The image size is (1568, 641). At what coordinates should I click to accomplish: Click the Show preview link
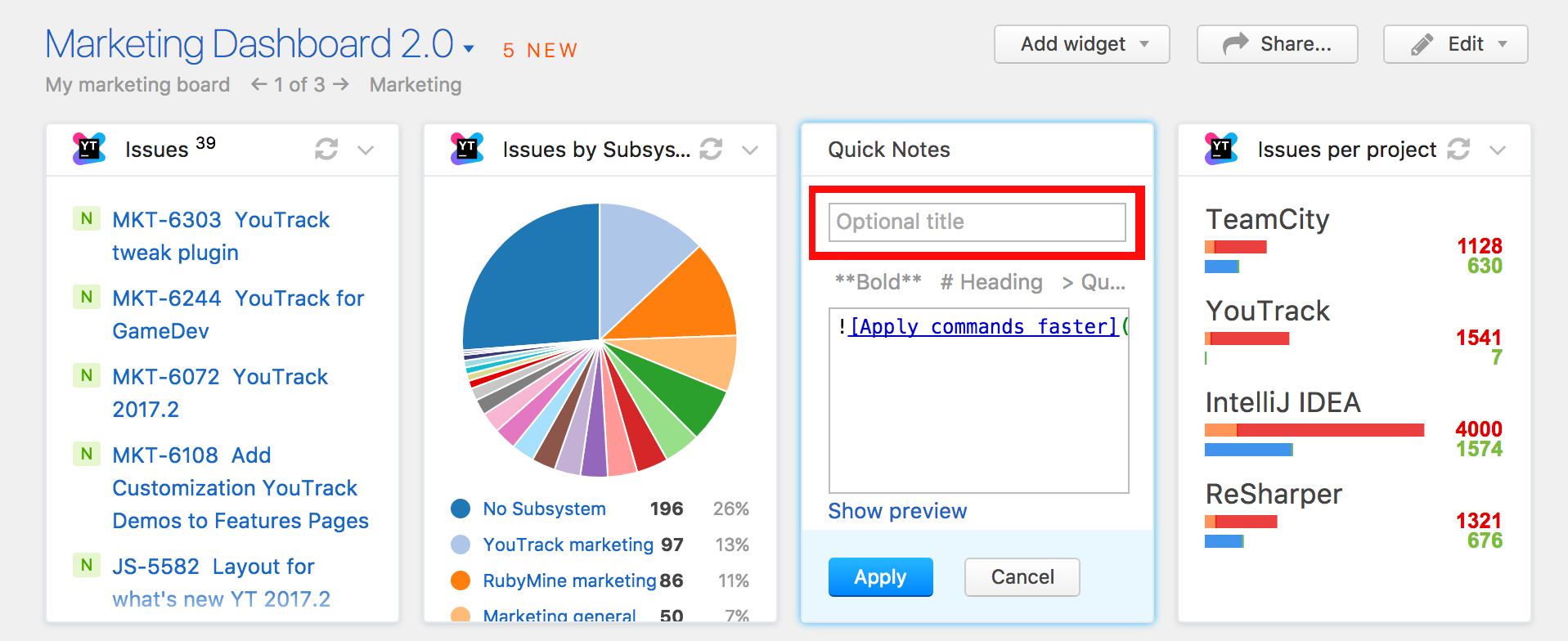[897, 511]
